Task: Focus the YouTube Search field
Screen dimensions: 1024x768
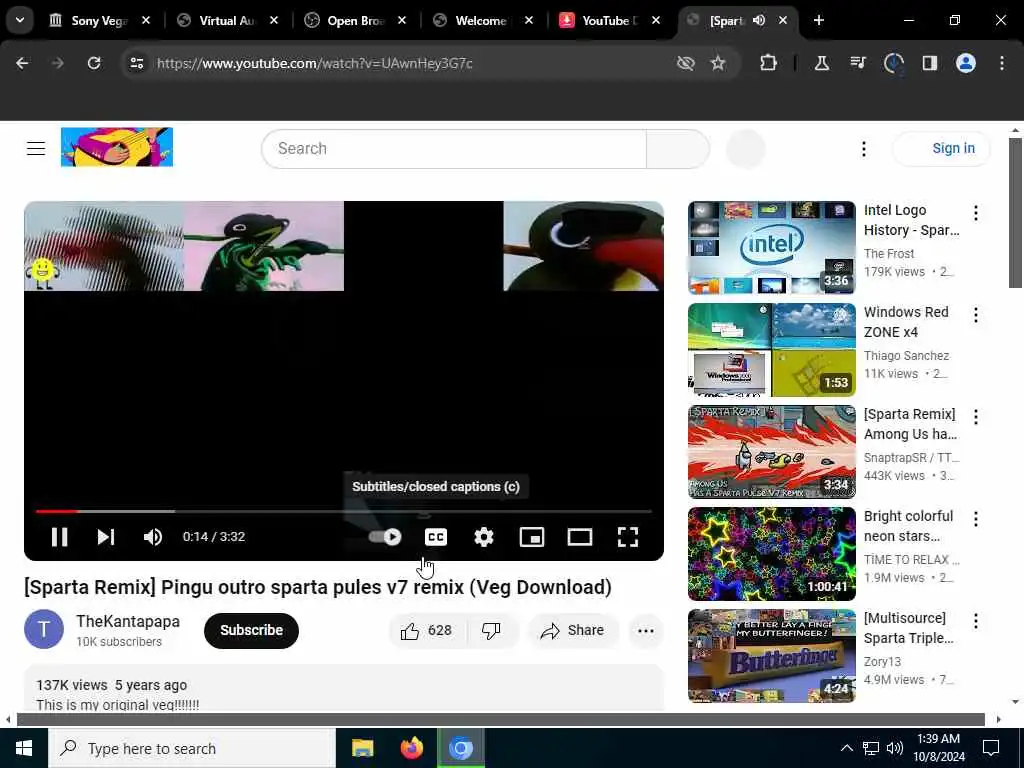Action: click(x=454, y=148)
